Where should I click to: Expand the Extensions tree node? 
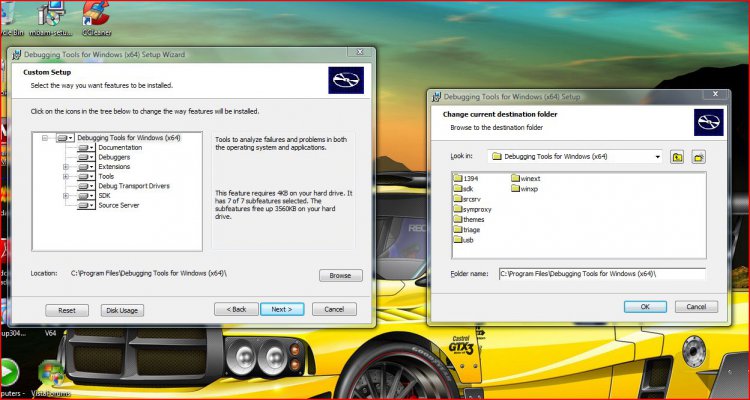66,167
